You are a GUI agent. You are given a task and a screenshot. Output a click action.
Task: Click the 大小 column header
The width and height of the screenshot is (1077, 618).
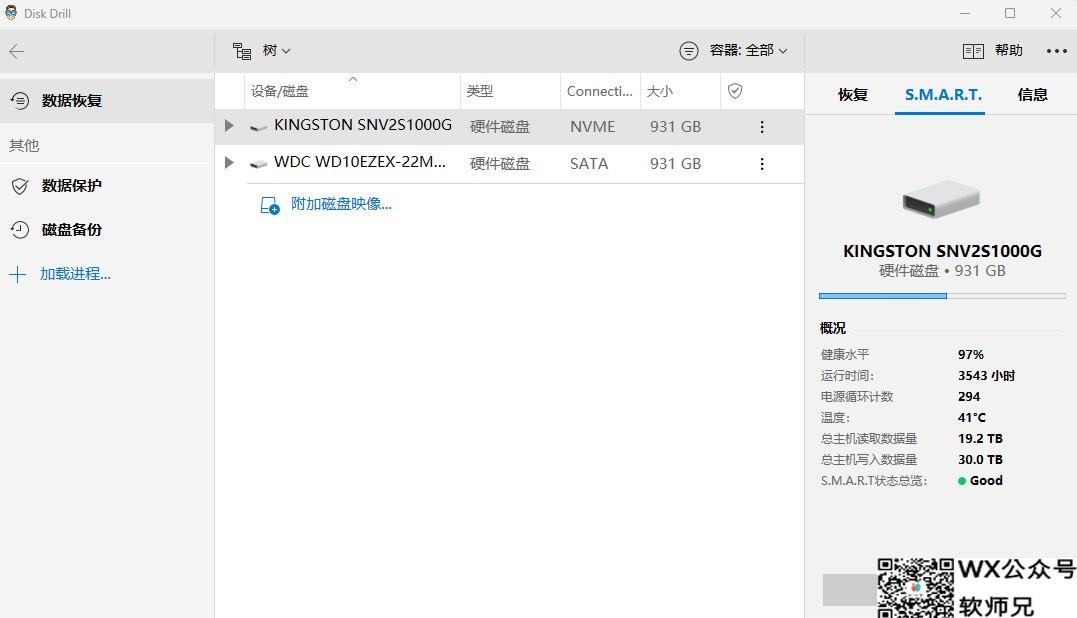659,91
